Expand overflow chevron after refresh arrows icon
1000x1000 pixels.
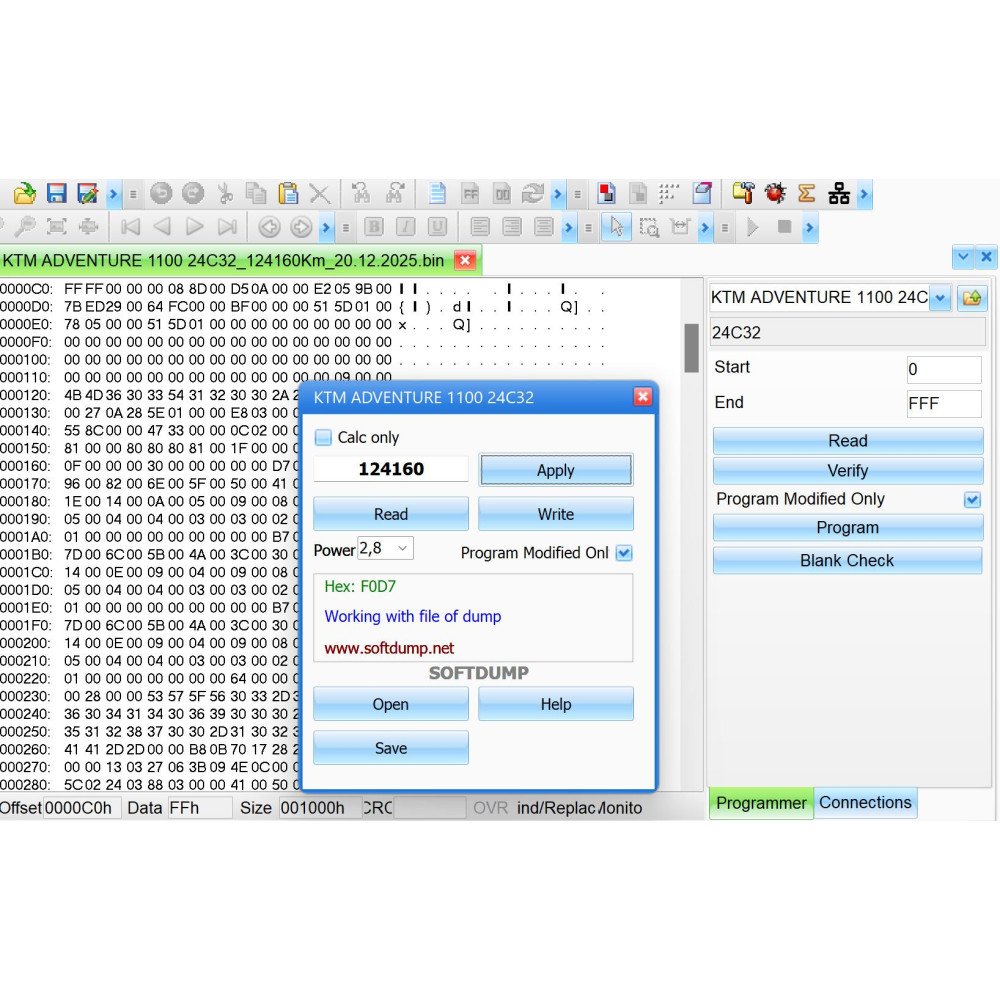[558, 193]
